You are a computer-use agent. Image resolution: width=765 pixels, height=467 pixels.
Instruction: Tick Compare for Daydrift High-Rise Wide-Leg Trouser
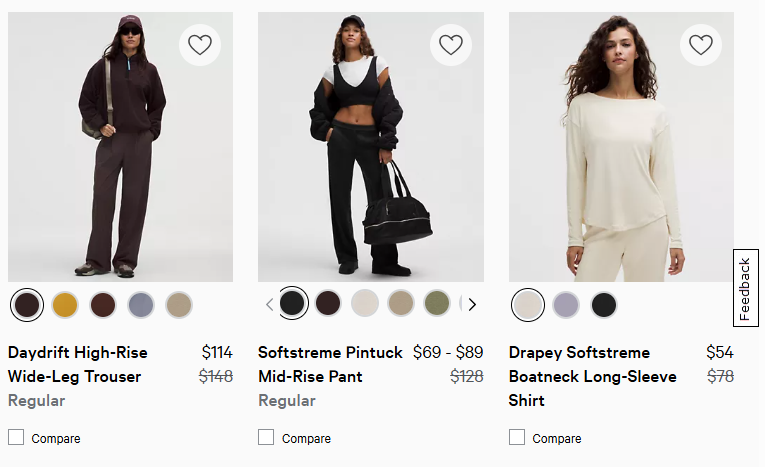tap(16, 437)
